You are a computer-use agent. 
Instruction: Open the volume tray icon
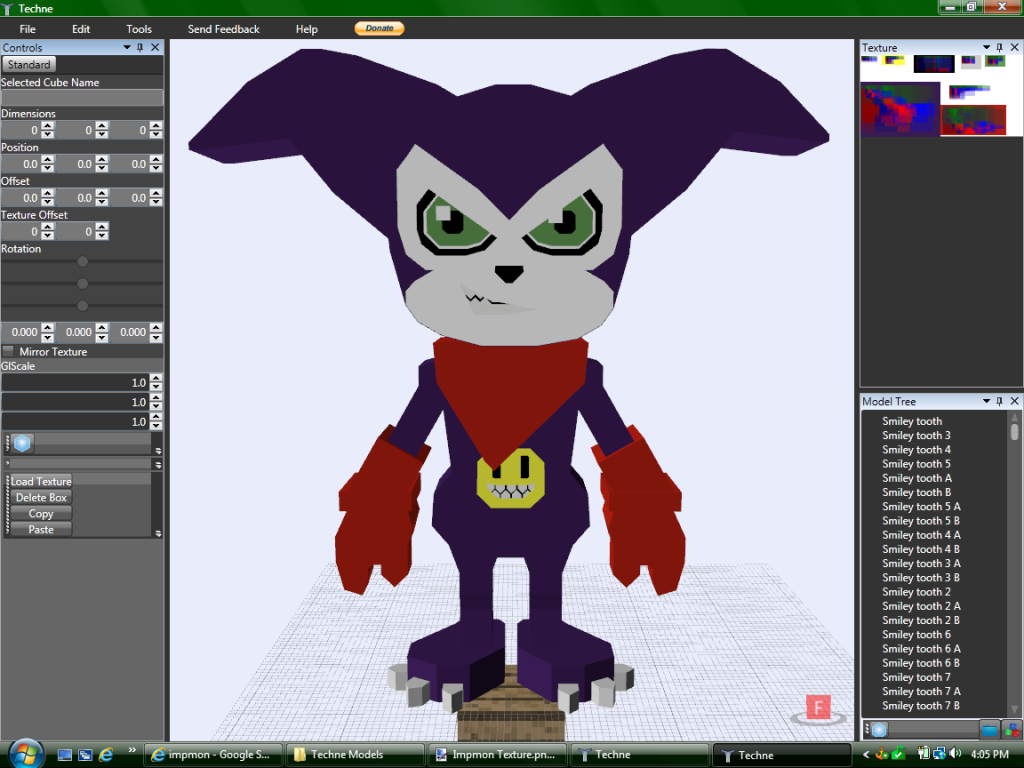pyautogui.click(x=955, y=754)
